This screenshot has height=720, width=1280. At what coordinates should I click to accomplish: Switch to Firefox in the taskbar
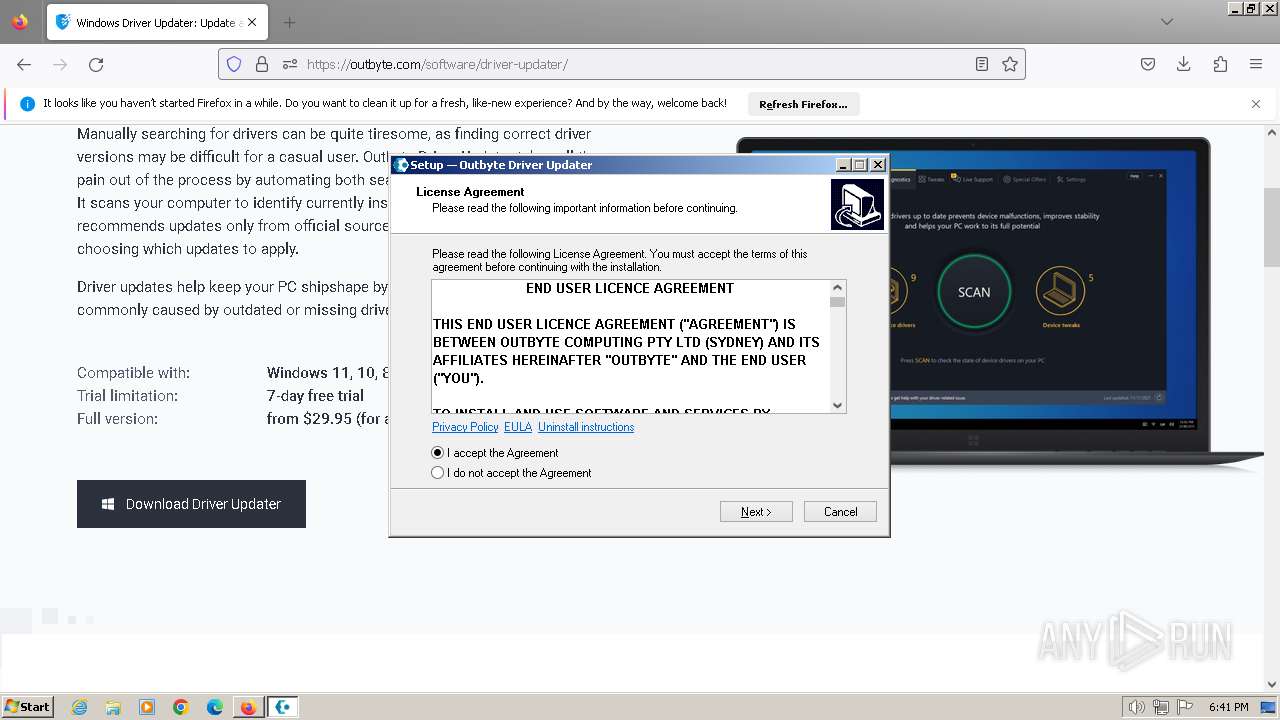pyautogui.click(x=248, y=707)
